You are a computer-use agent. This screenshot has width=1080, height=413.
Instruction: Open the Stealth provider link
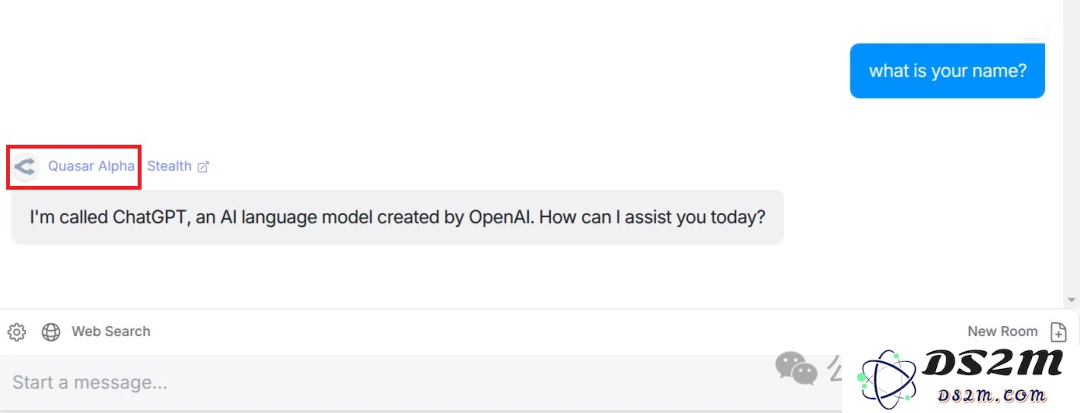point(169,167)
